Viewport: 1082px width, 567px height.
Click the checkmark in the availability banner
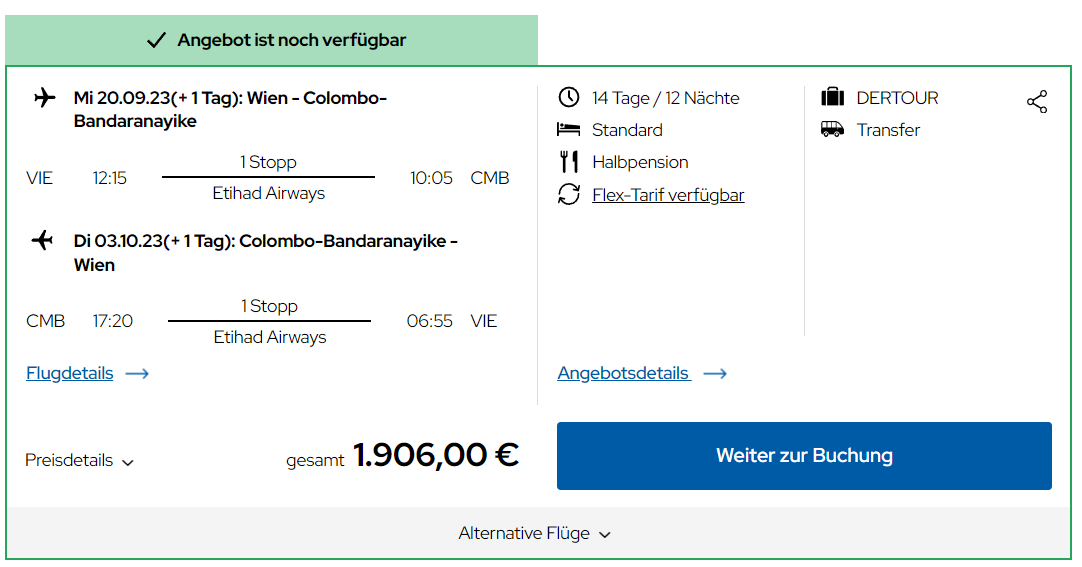point(157,40)
